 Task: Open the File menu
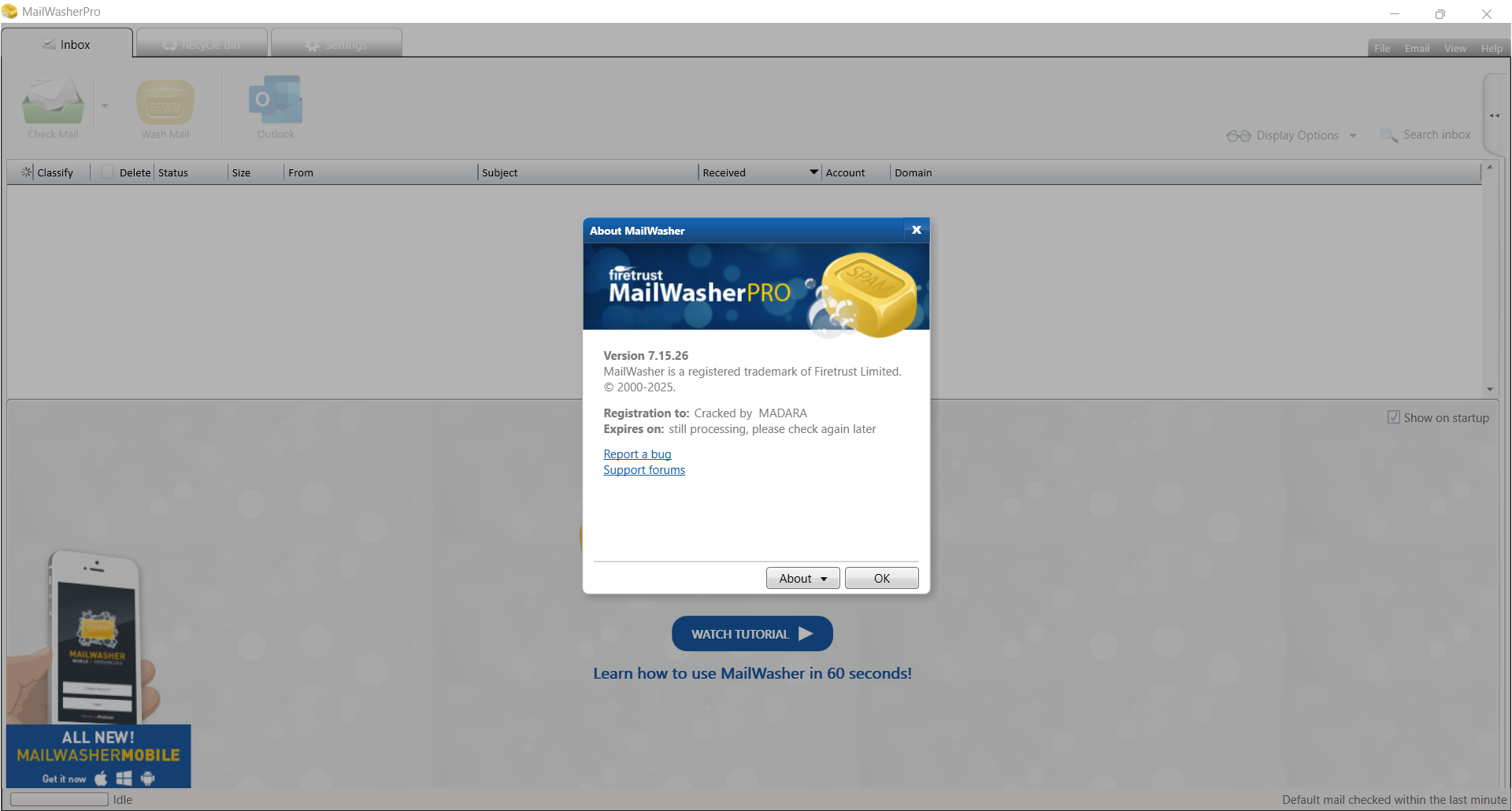coord(1382,49)
